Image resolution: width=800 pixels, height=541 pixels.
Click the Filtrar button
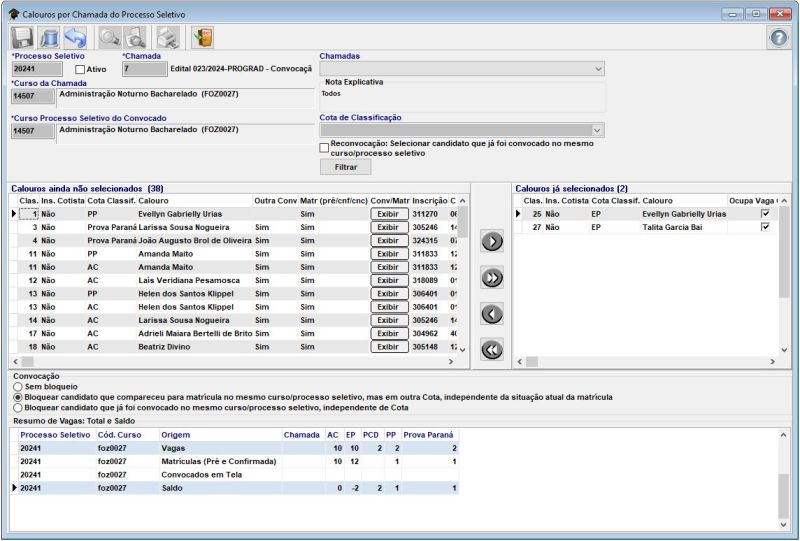(x=345, y=167)
